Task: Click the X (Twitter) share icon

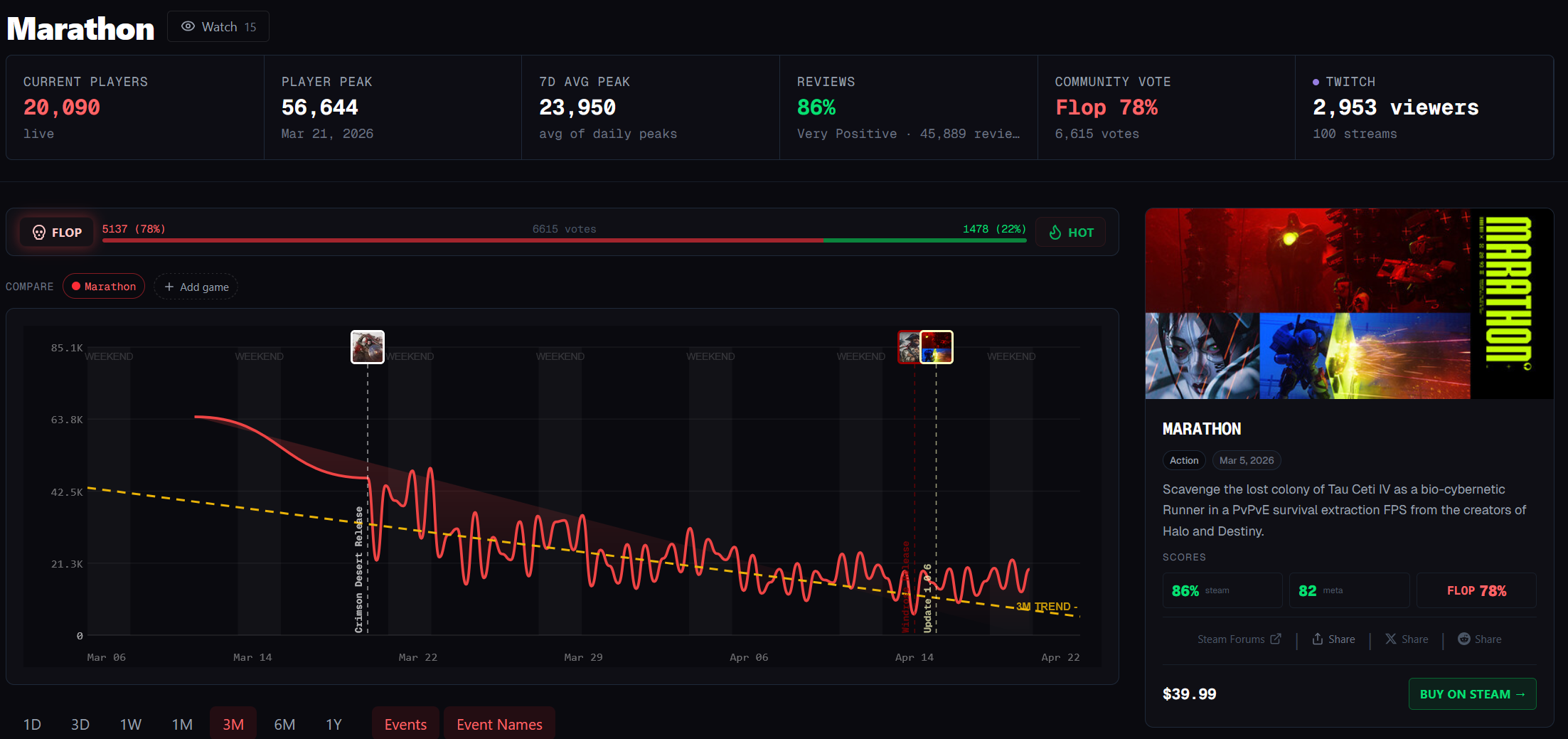Action: (x=1391, y=639)
